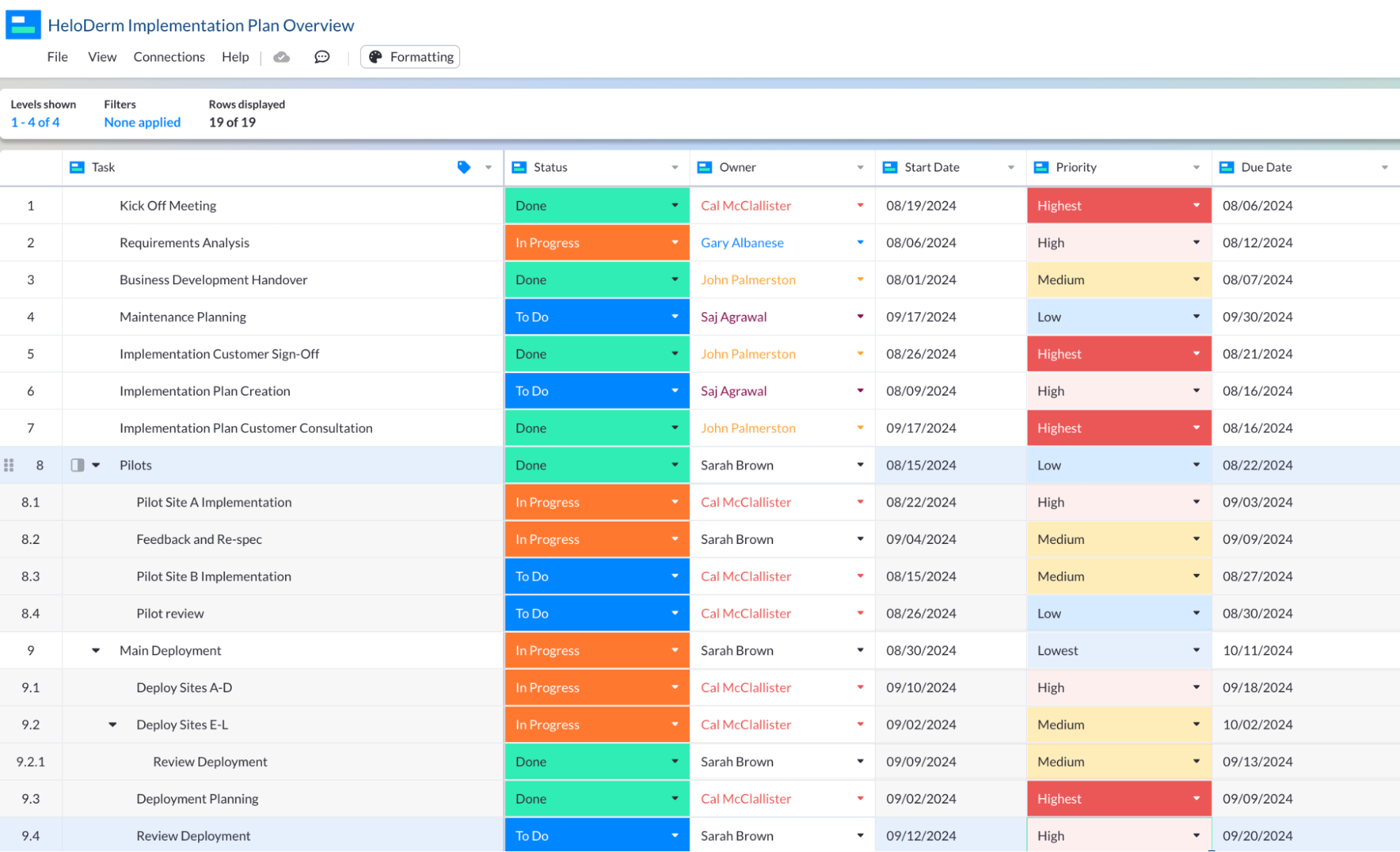
Task: Open the File menu
Action: click(57, 57)
